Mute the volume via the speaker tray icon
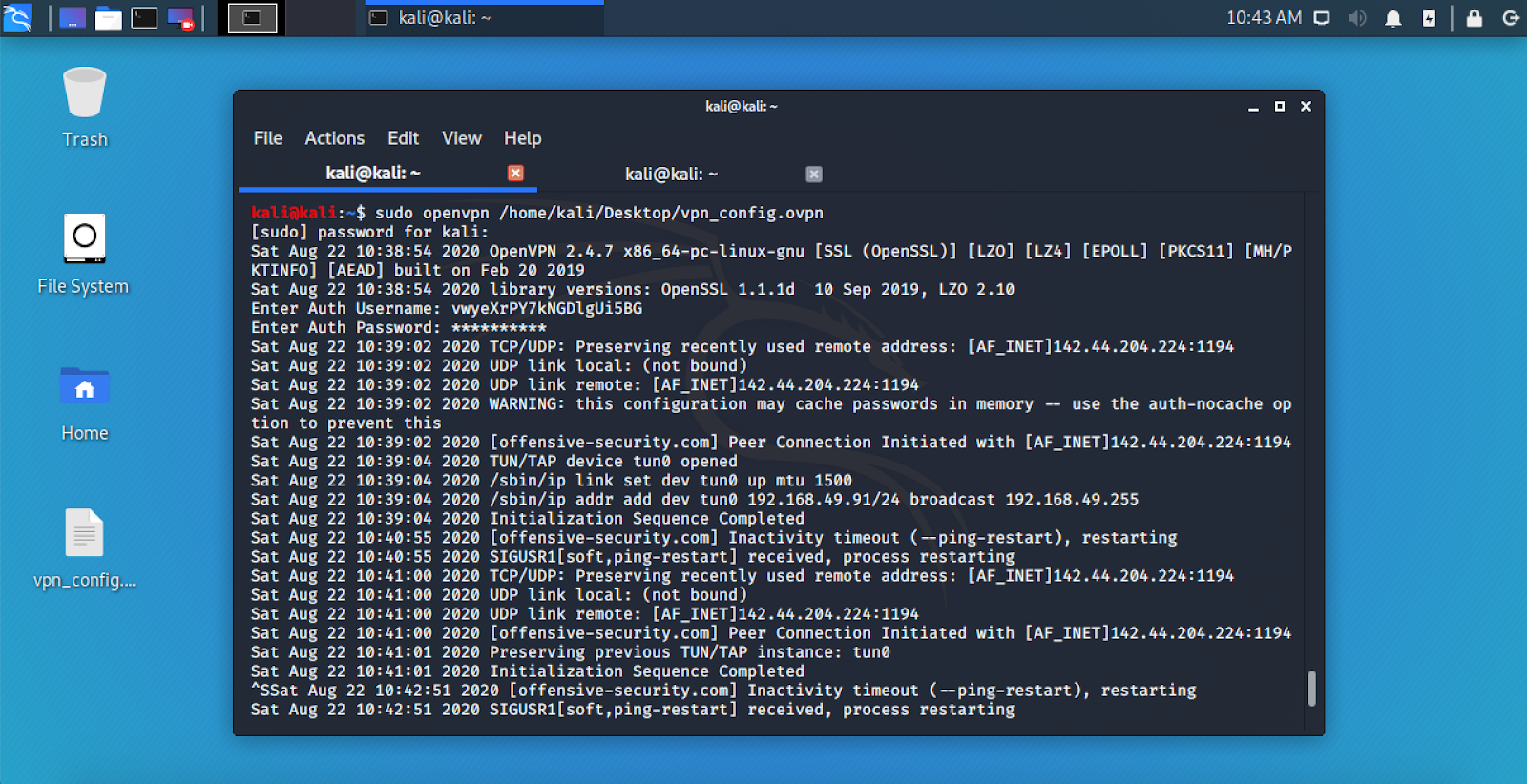Screen dimensions: 1527x784 click(x=1357, y=18)
